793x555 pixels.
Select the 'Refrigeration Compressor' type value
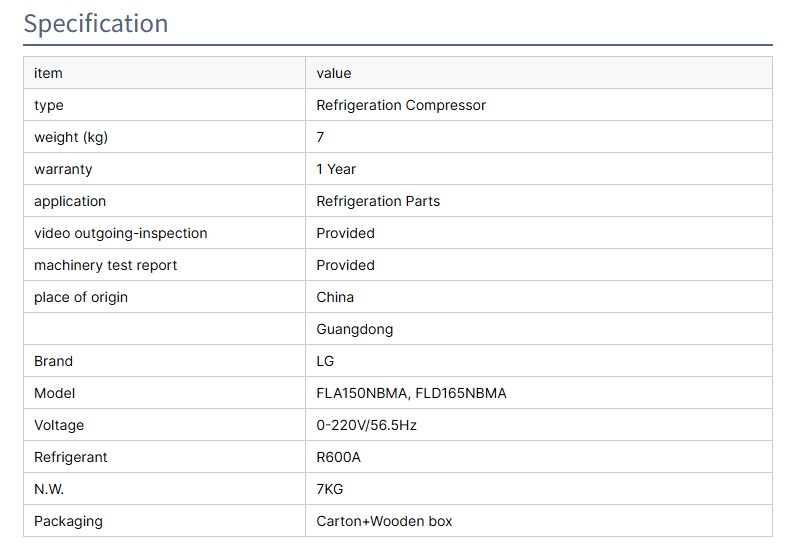401,105
